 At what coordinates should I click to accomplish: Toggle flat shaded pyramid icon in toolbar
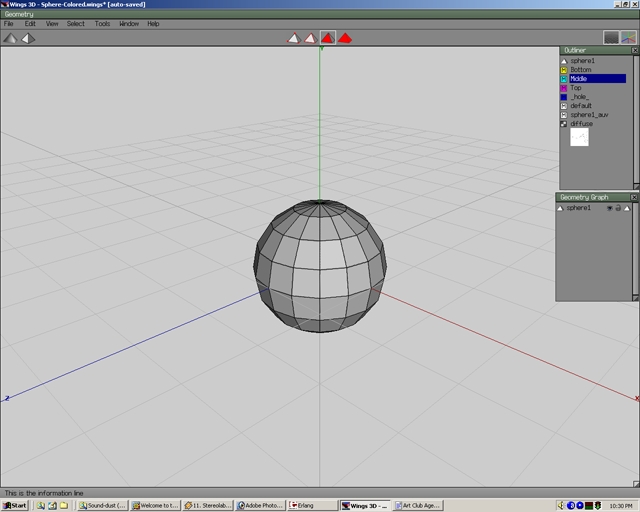[x=11, y=38]
